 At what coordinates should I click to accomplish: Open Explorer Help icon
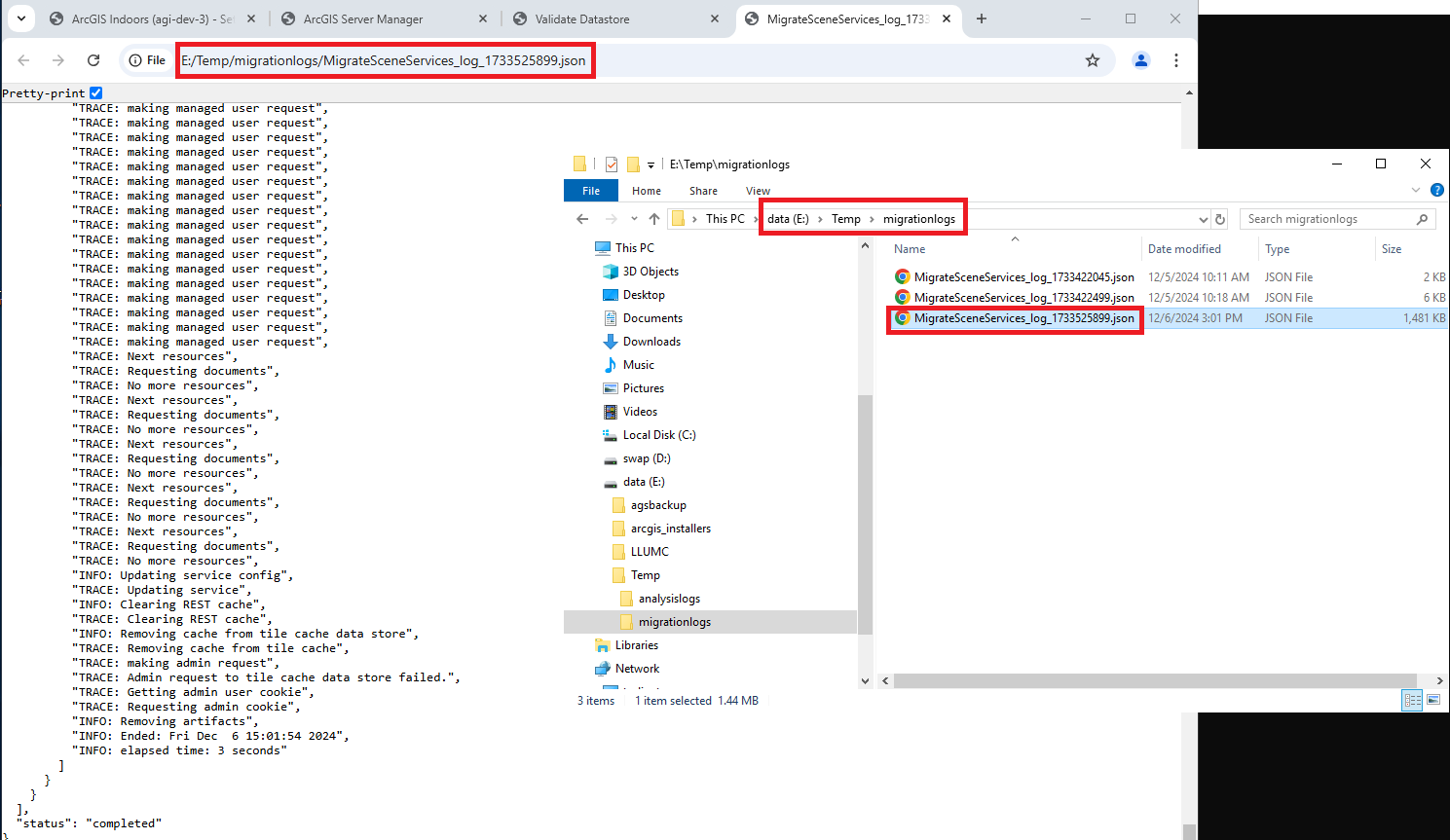click(x=1436, y=190)
